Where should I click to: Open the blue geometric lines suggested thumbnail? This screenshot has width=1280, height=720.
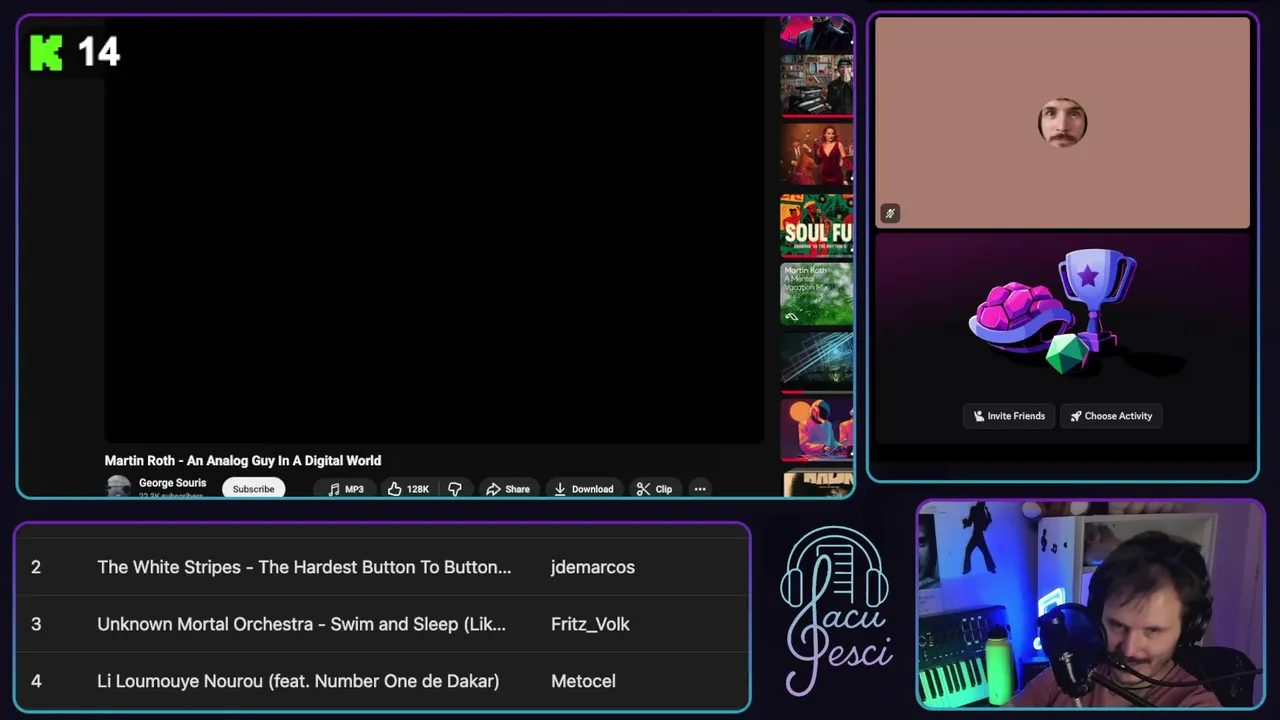(x=817, y=362)
